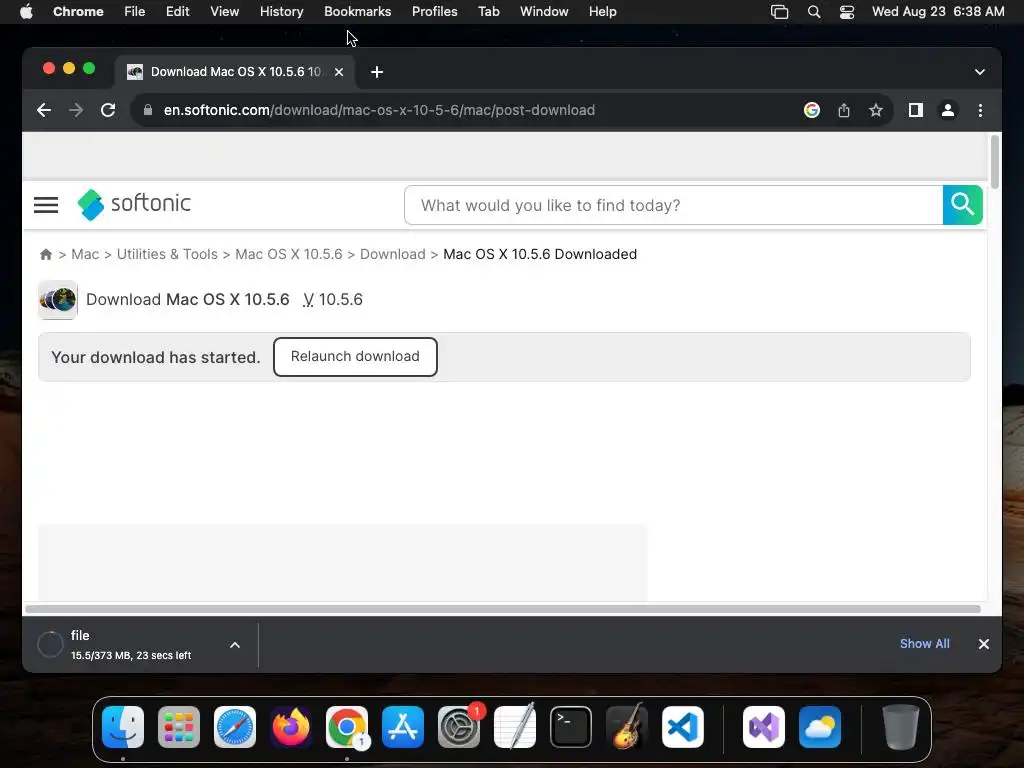This screenshot has height=768, width=1024.
Task: Open the Apple menu
Action: click(26, 12)
